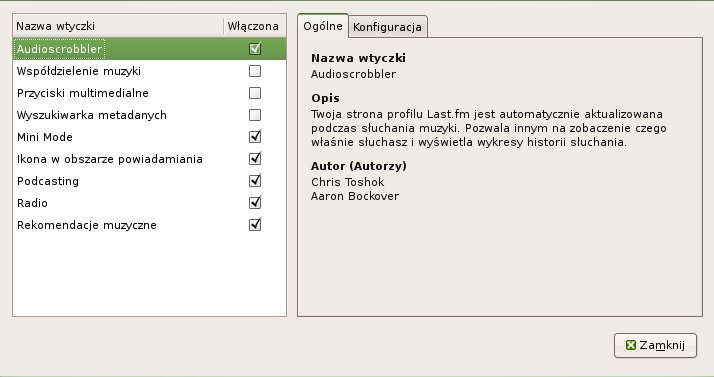Sort by Nazwa wtyczki column header

118,26
